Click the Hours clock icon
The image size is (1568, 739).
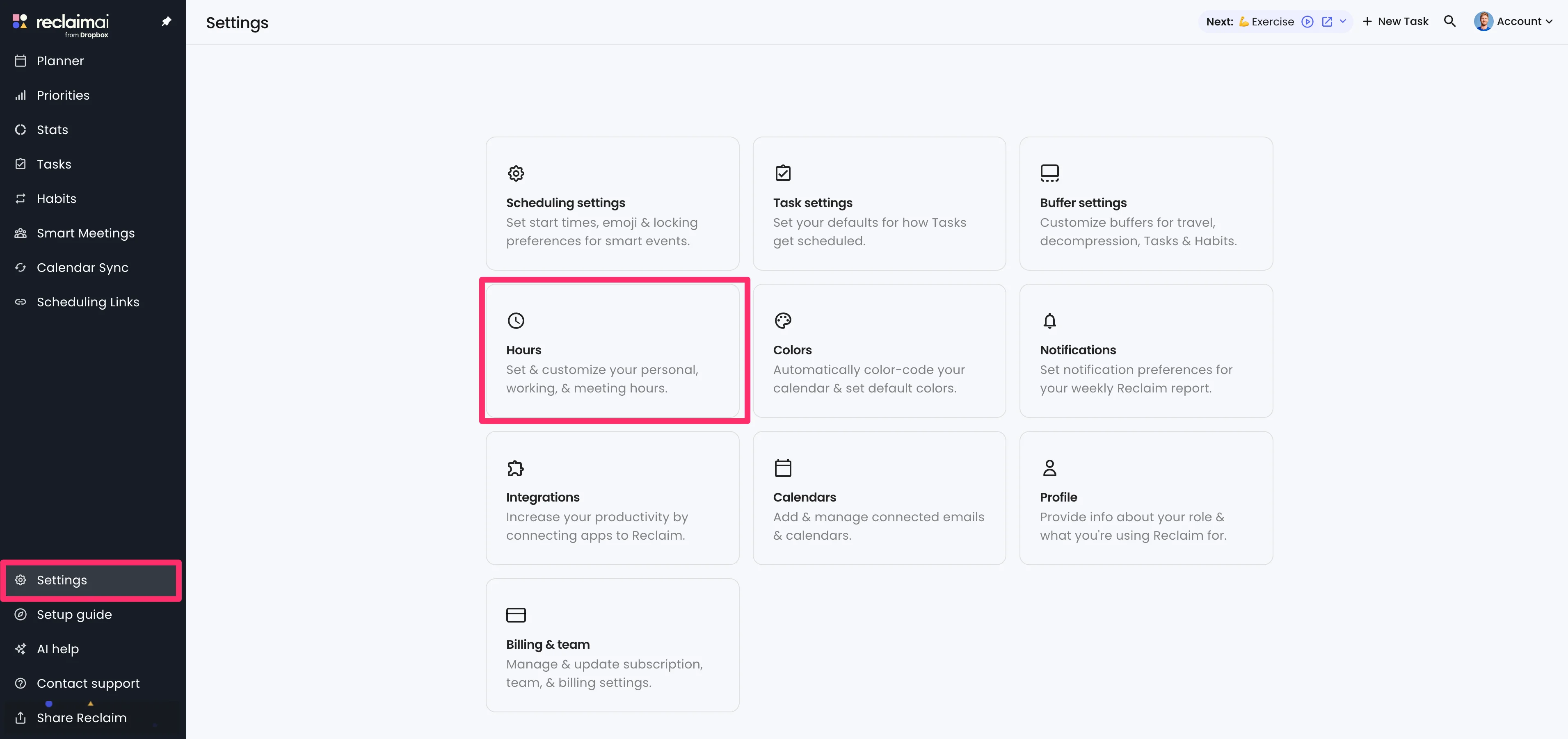point(516,321)
